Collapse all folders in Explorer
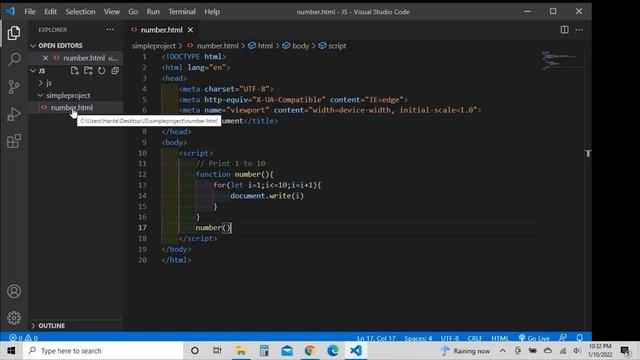640x360 pixels. 115,71
